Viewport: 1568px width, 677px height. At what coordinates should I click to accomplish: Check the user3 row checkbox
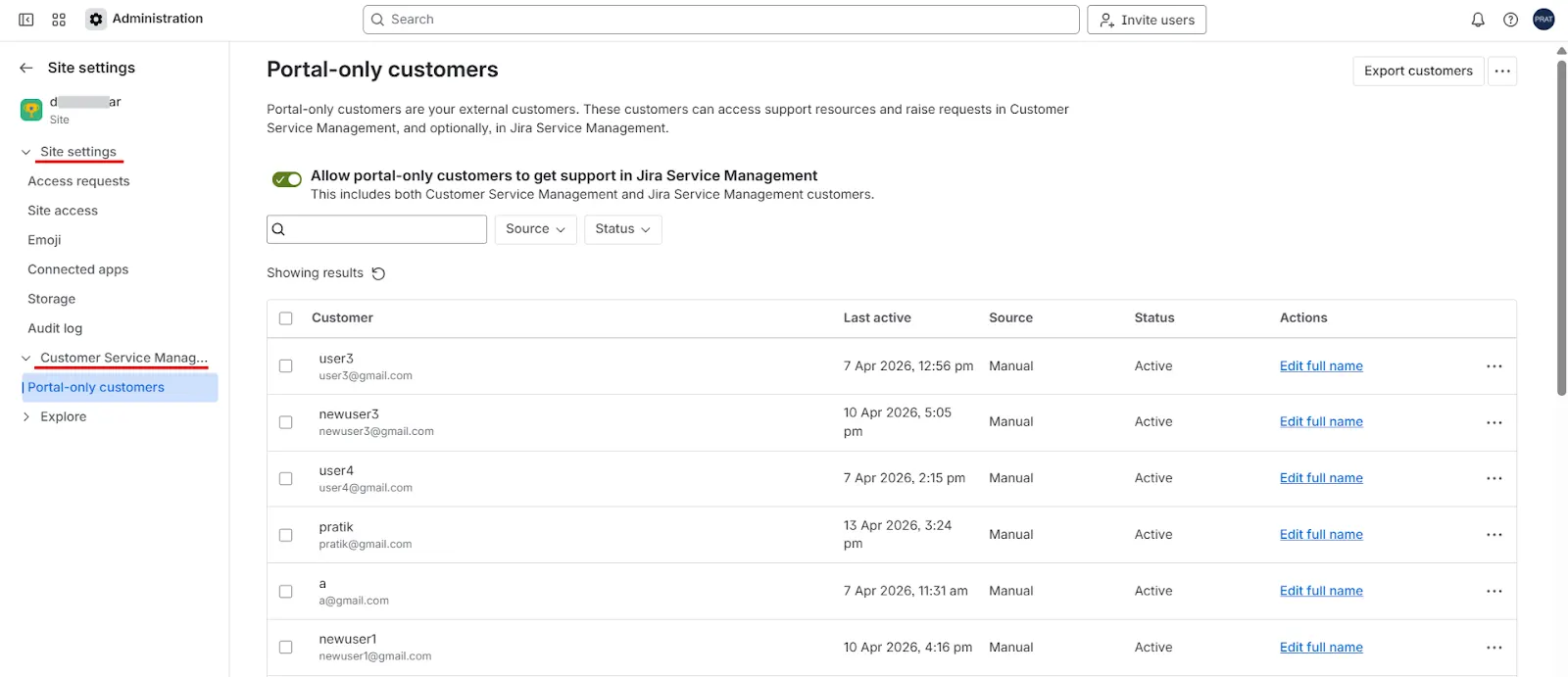[286, 366]
